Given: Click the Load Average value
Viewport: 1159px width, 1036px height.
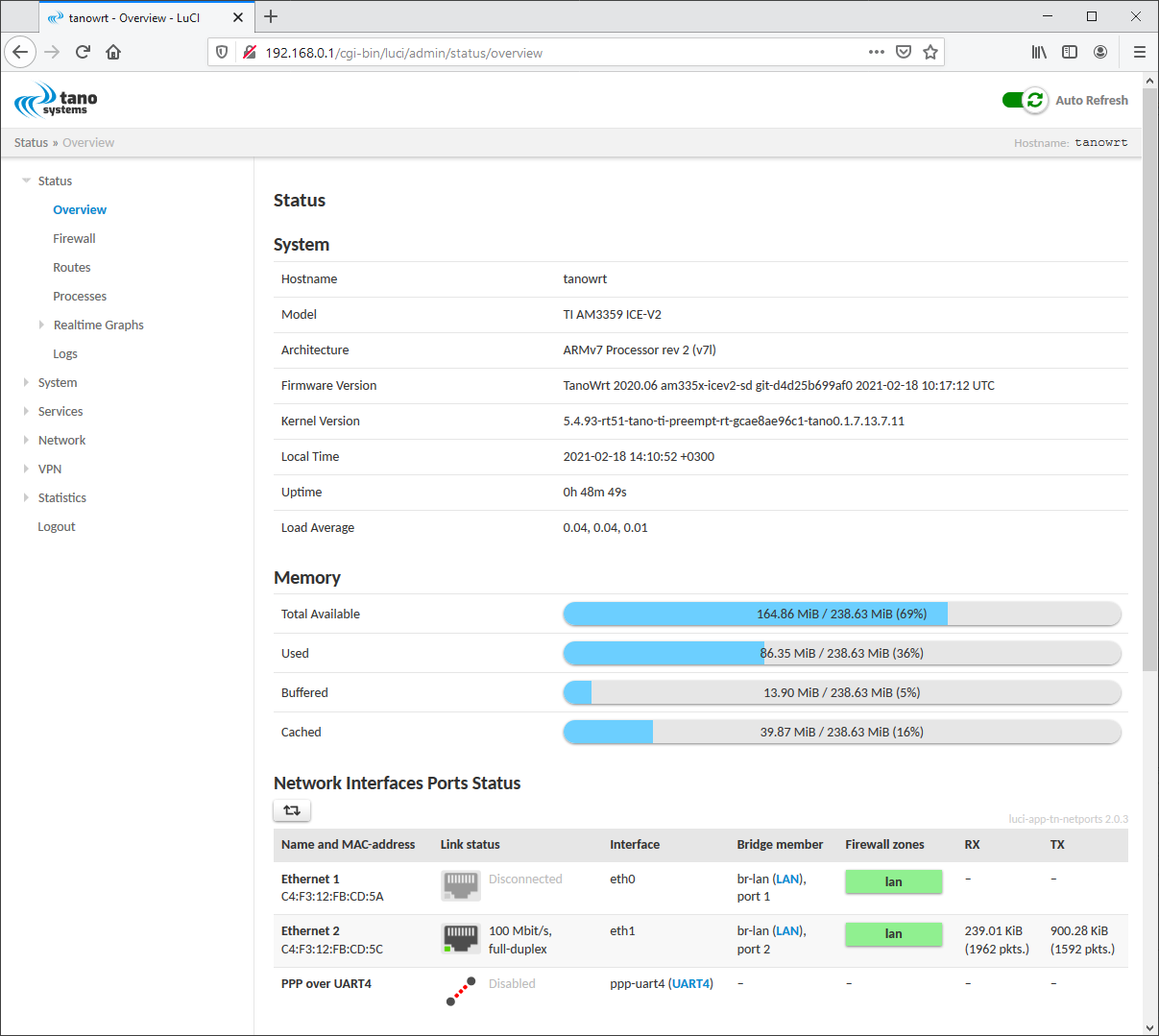Looking at the screenshot, I should point(605,527).
